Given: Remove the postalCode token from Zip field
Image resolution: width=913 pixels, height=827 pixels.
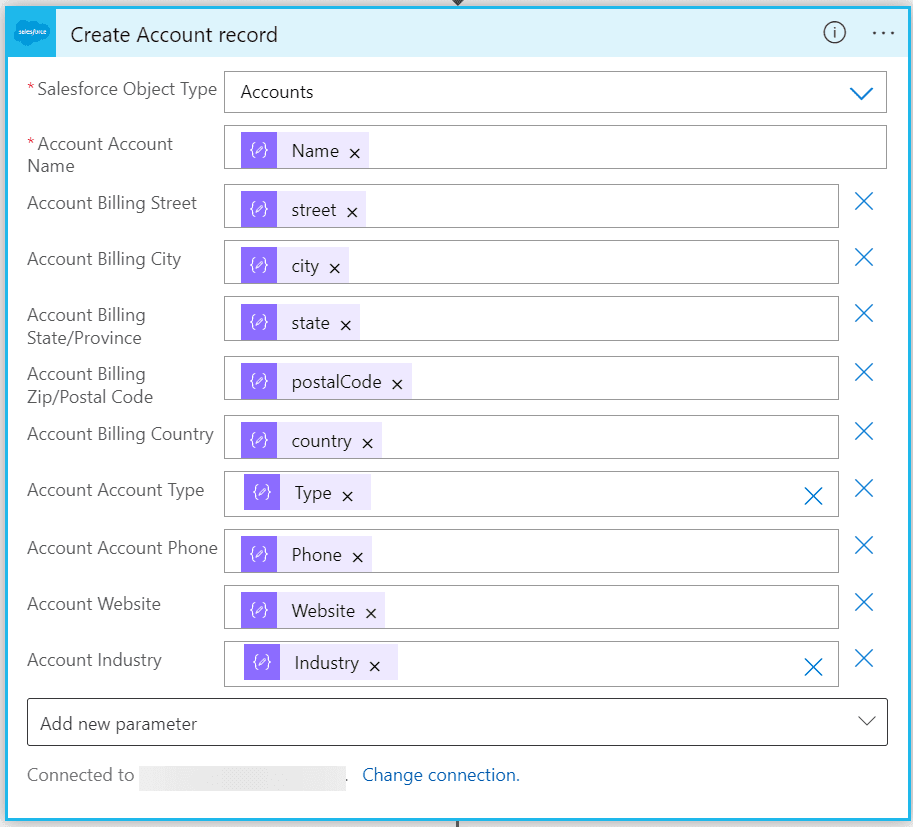Looking at the screenshot, I should (397, 384).
